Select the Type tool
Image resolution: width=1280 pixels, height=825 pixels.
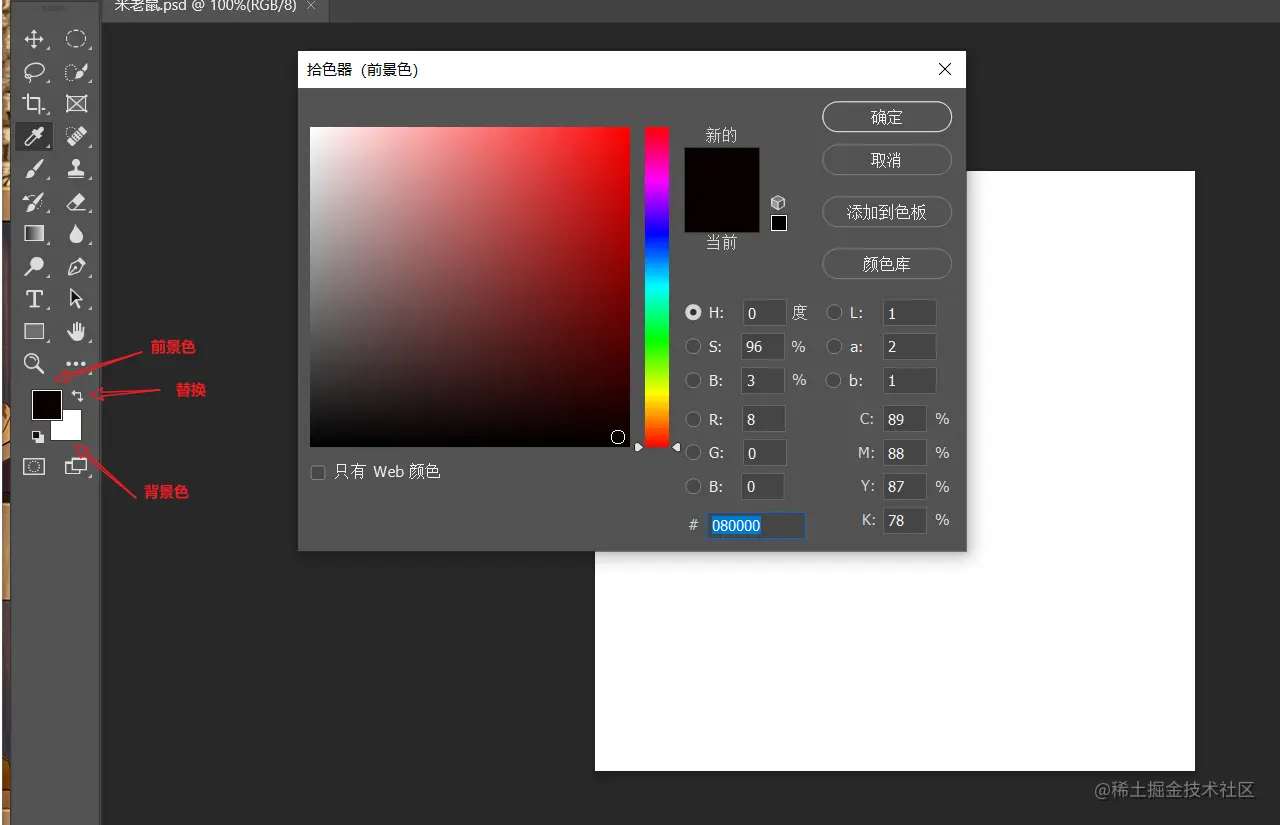pos(34,299)
